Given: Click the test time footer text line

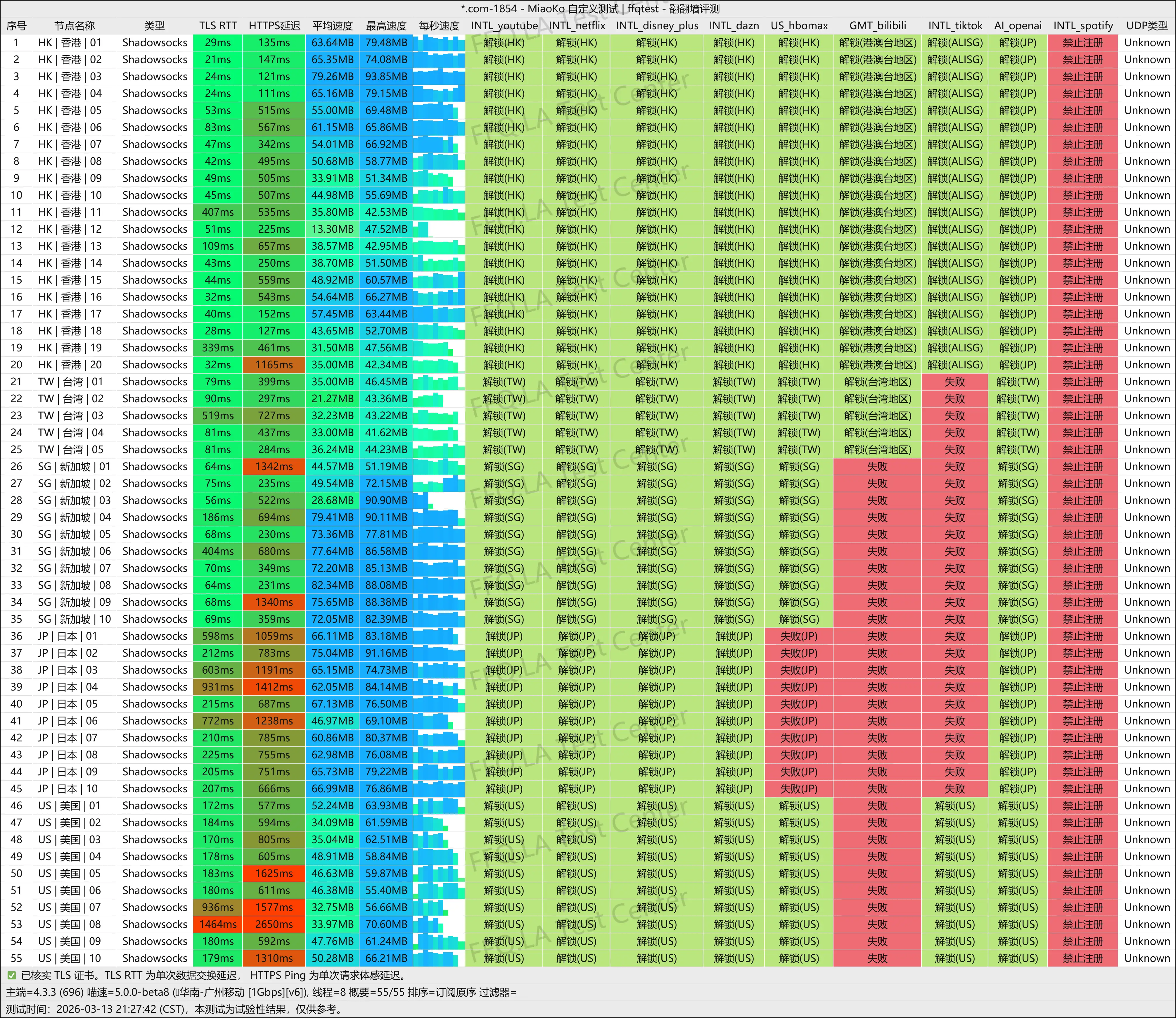Looking at the screenshot, I should click(174, 1010).
